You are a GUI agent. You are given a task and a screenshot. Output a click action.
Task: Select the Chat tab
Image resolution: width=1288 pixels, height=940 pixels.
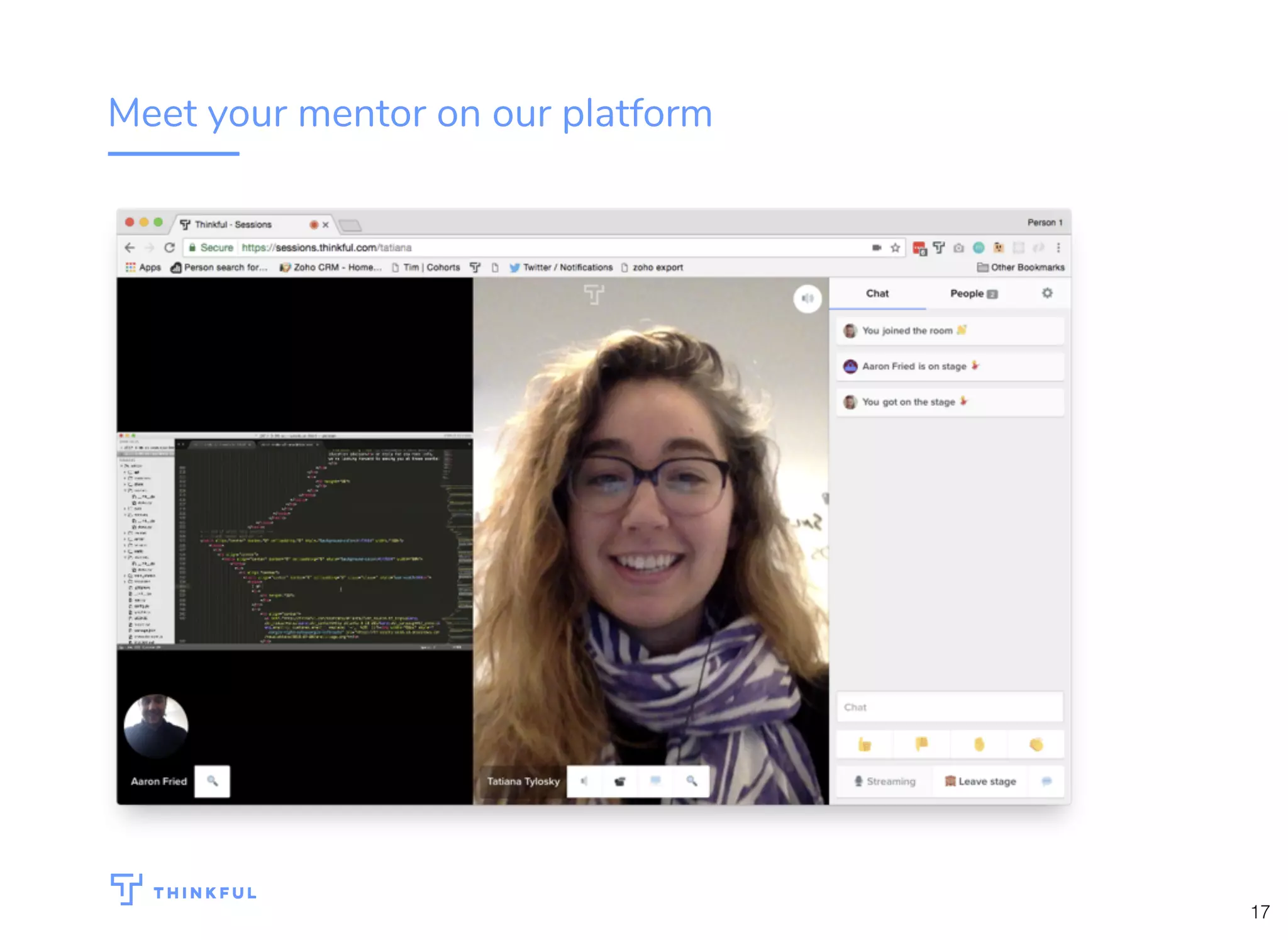pos(877,294)
